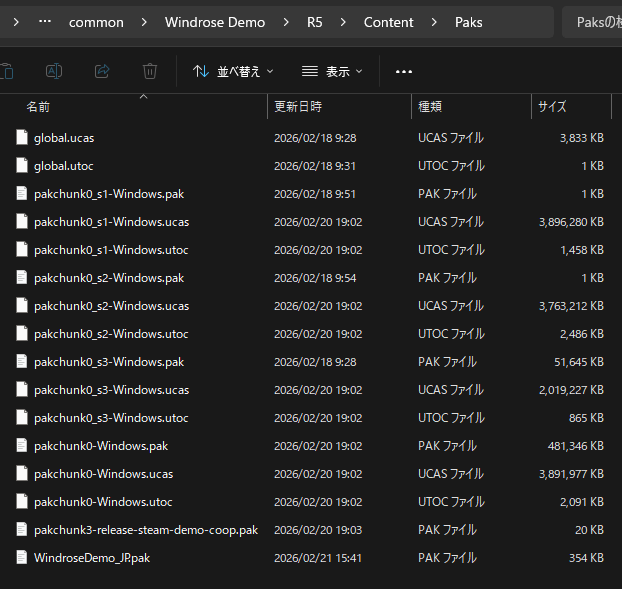Click the Share icon in the toolbar

tap(102, 71)
